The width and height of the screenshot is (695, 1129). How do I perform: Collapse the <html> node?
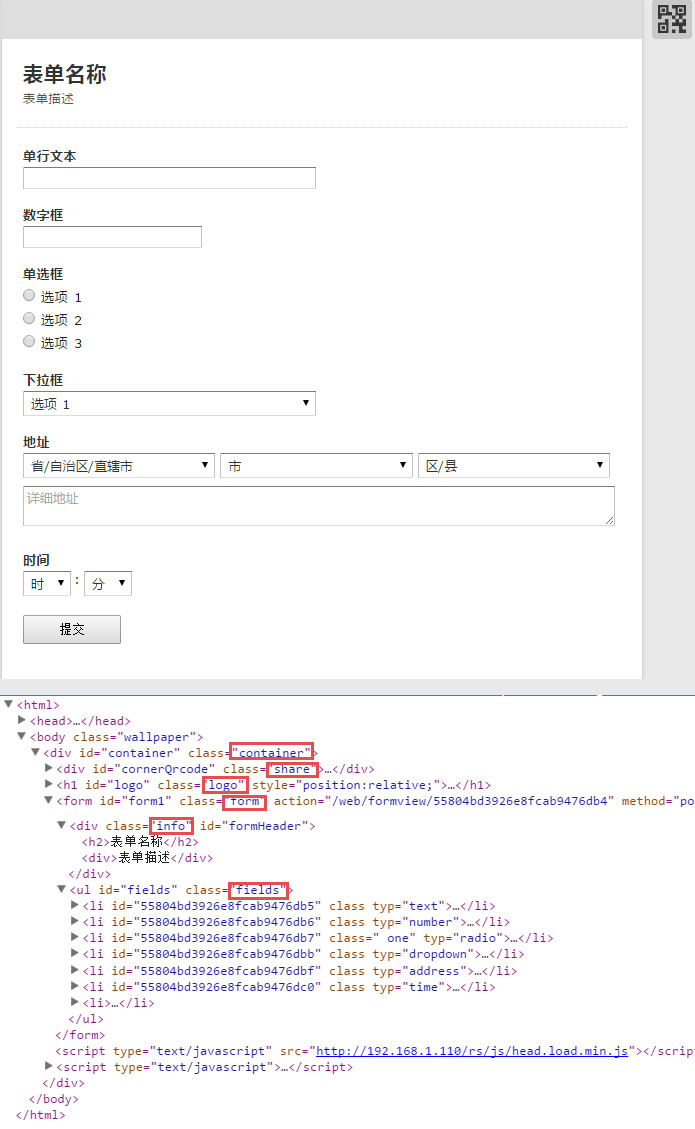[9, 704]
